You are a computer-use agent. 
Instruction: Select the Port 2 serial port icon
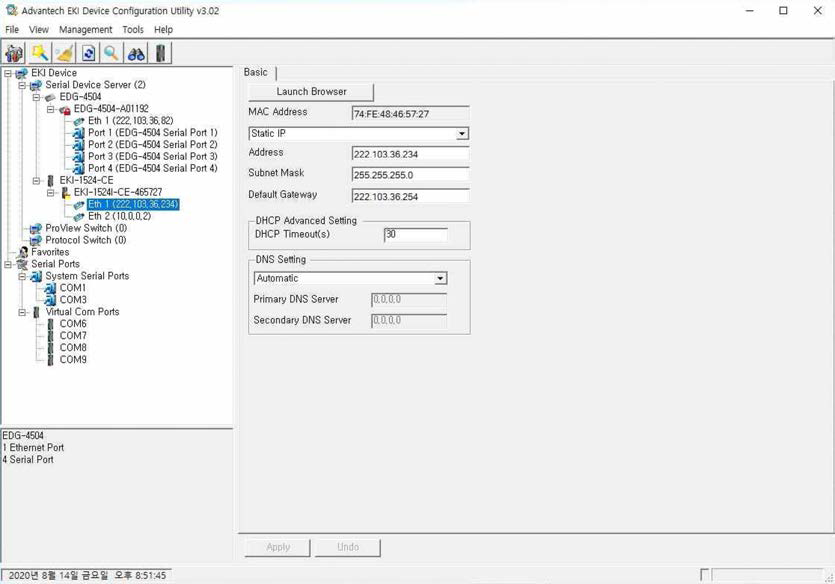coord(79,145)
